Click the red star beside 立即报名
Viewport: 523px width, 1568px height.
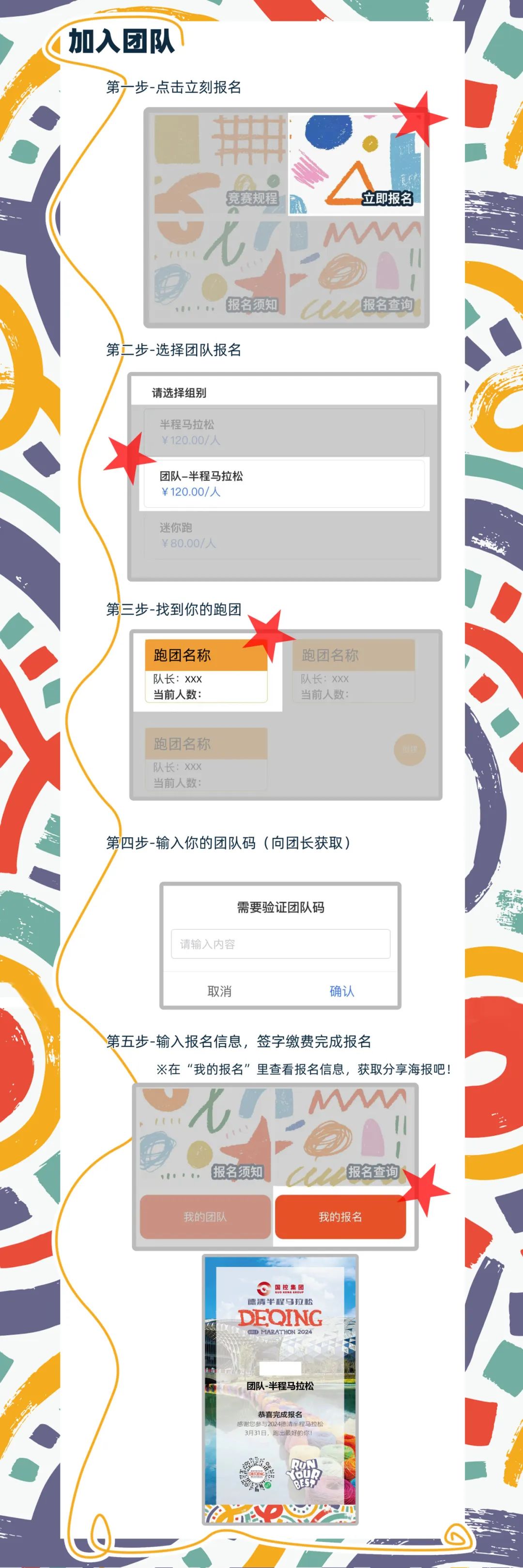tap(420, 118)
